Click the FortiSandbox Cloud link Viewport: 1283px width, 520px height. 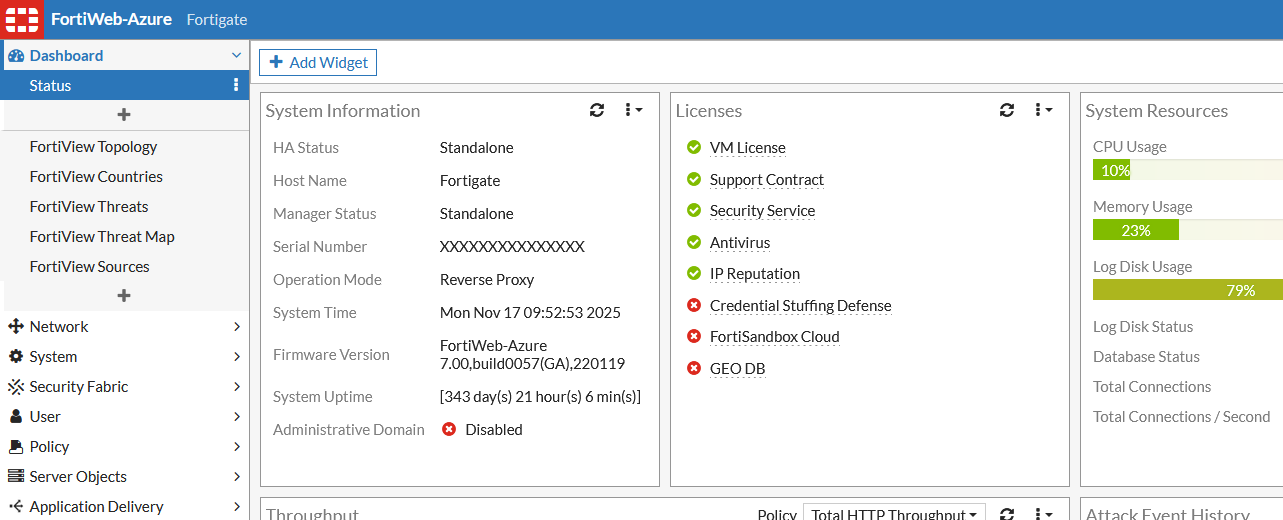tap(775, 337)
